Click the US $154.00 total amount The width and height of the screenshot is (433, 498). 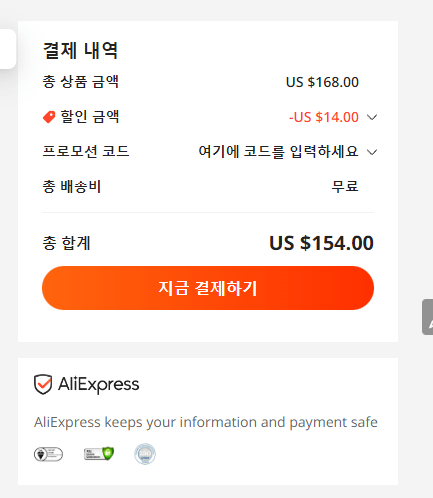[321, 243]
